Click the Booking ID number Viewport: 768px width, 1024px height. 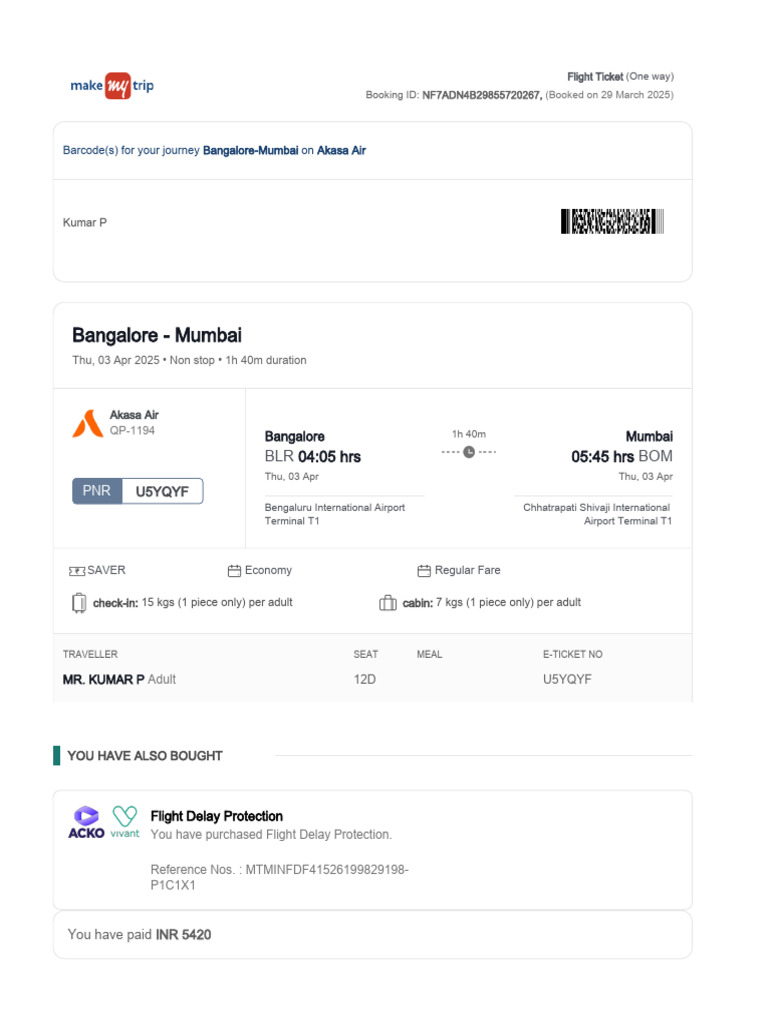pyautogui.click(x=482, y=95)
